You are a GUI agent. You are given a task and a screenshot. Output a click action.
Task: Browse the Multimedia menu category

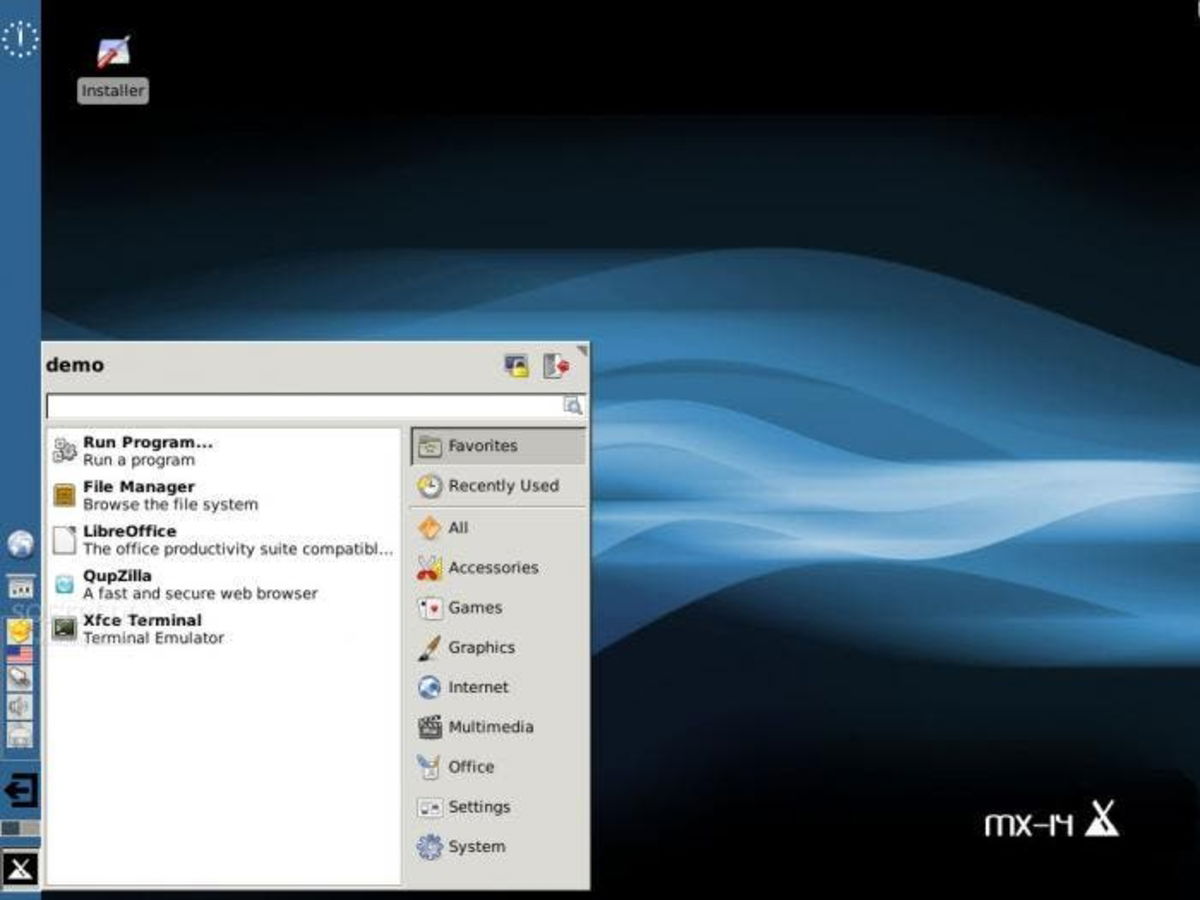pyautogui.click(x=489, y=727)
